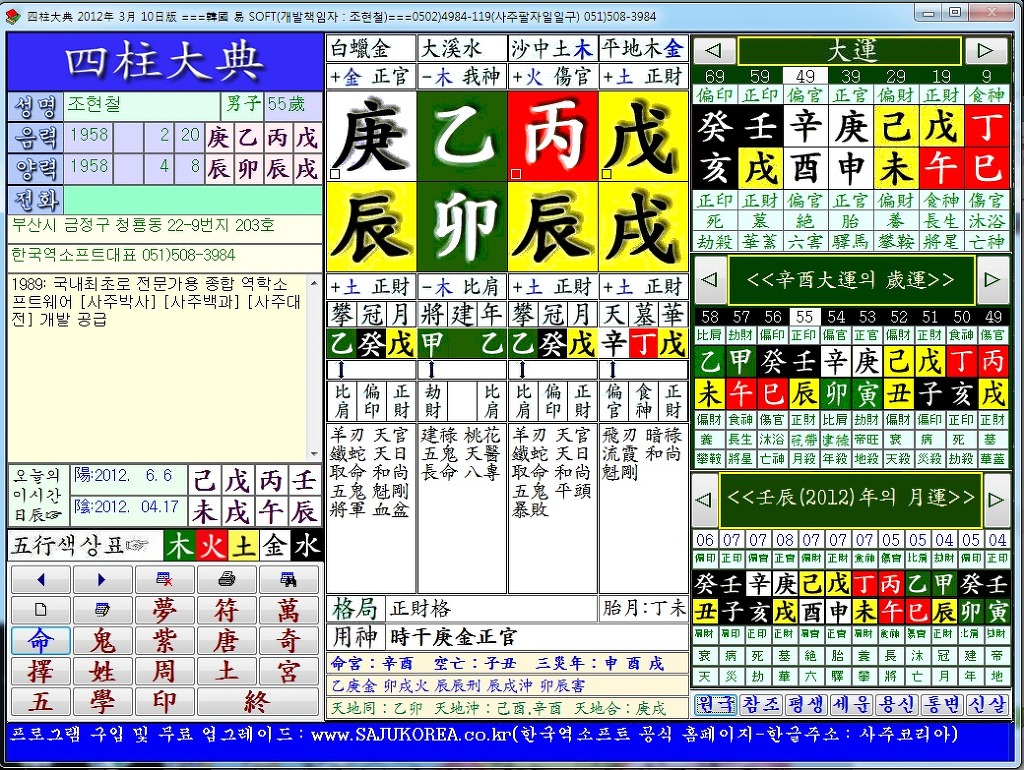Select the 命 destiny module button
The height and width of the screenshot is (770, 1024).
click(40, 641)
